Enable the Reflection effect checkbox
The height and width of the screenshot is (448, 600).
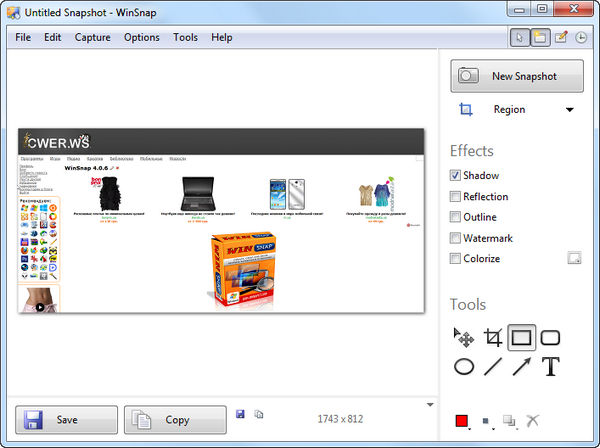point(456,197)
